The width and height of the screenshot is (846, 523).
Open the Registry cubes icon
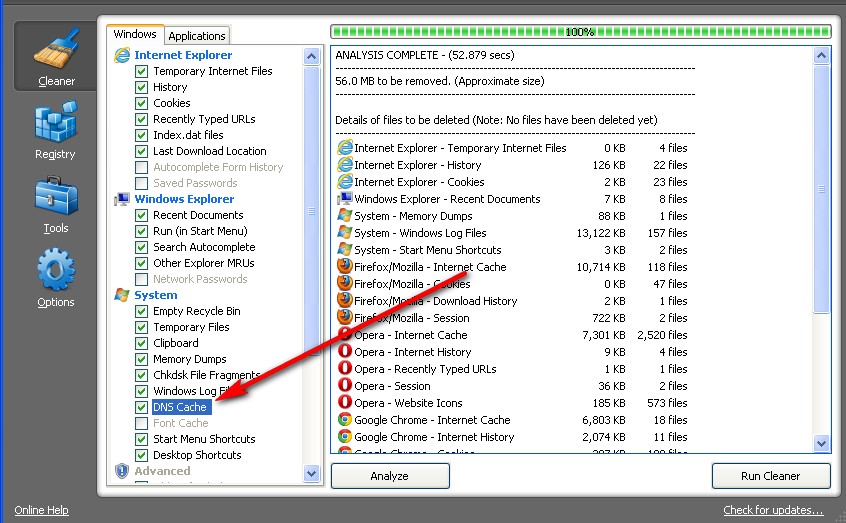point(56,121)
